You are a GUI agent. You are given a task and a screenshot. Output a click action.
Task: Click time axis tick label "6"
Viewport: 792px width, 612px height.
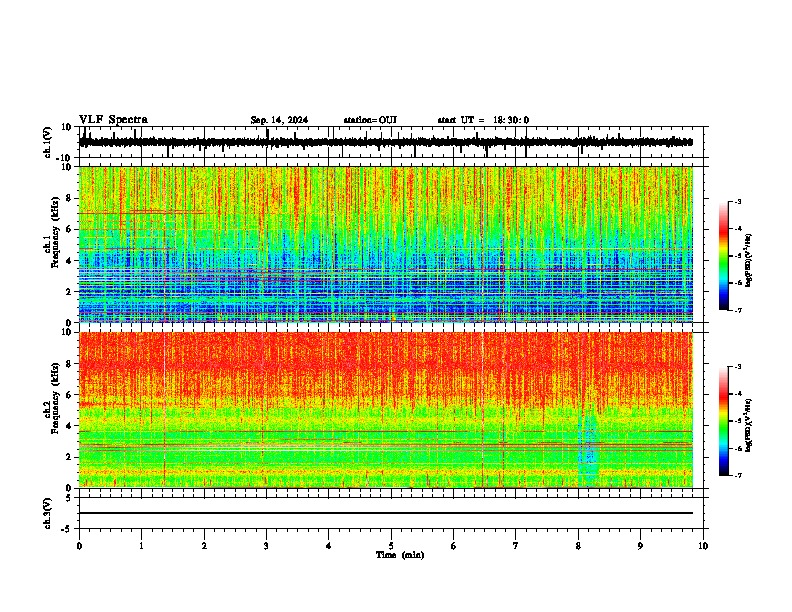coord(454,546)
